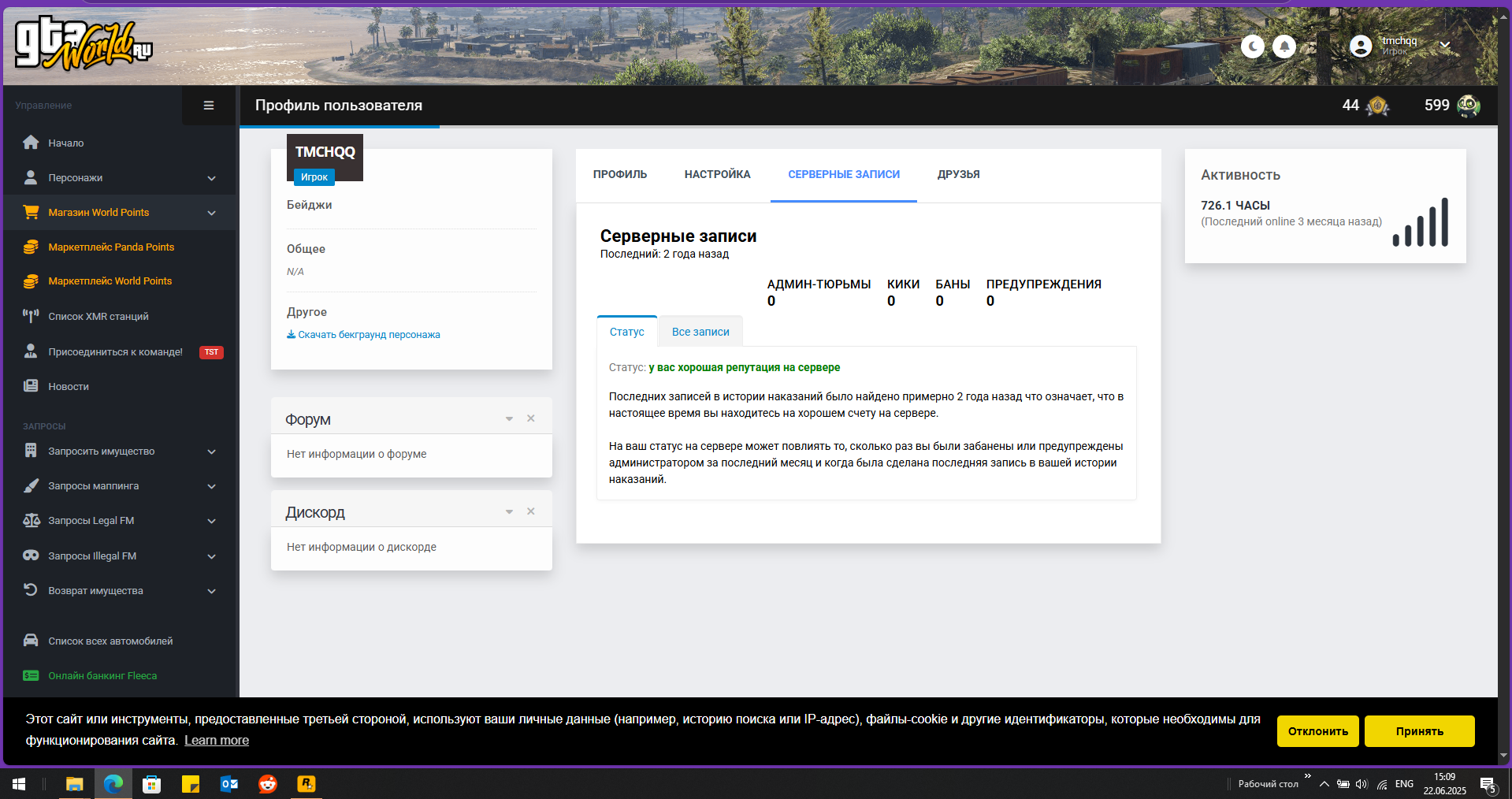Screen dimensions: 1512x799
Task: Open the Друзья tab
Action: (959, 174)
